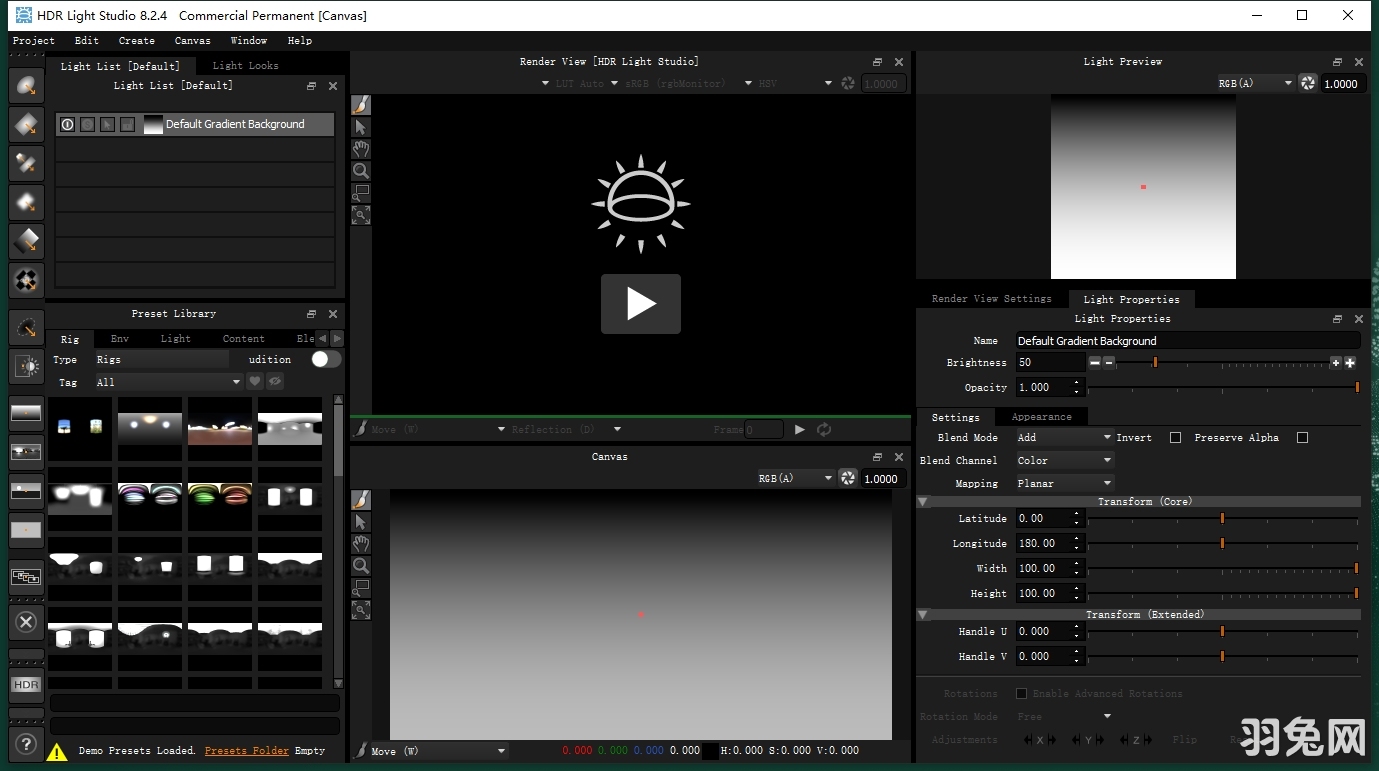
Task: Toggle the Audition switch in Preset Library
Action: click(x=325, y=359)
